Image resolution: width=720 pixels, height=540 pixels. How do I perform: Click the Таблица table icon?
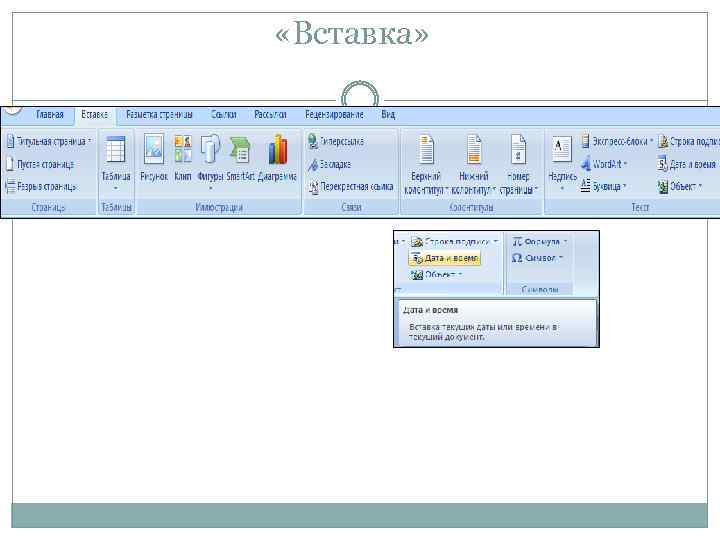point(115,150)
